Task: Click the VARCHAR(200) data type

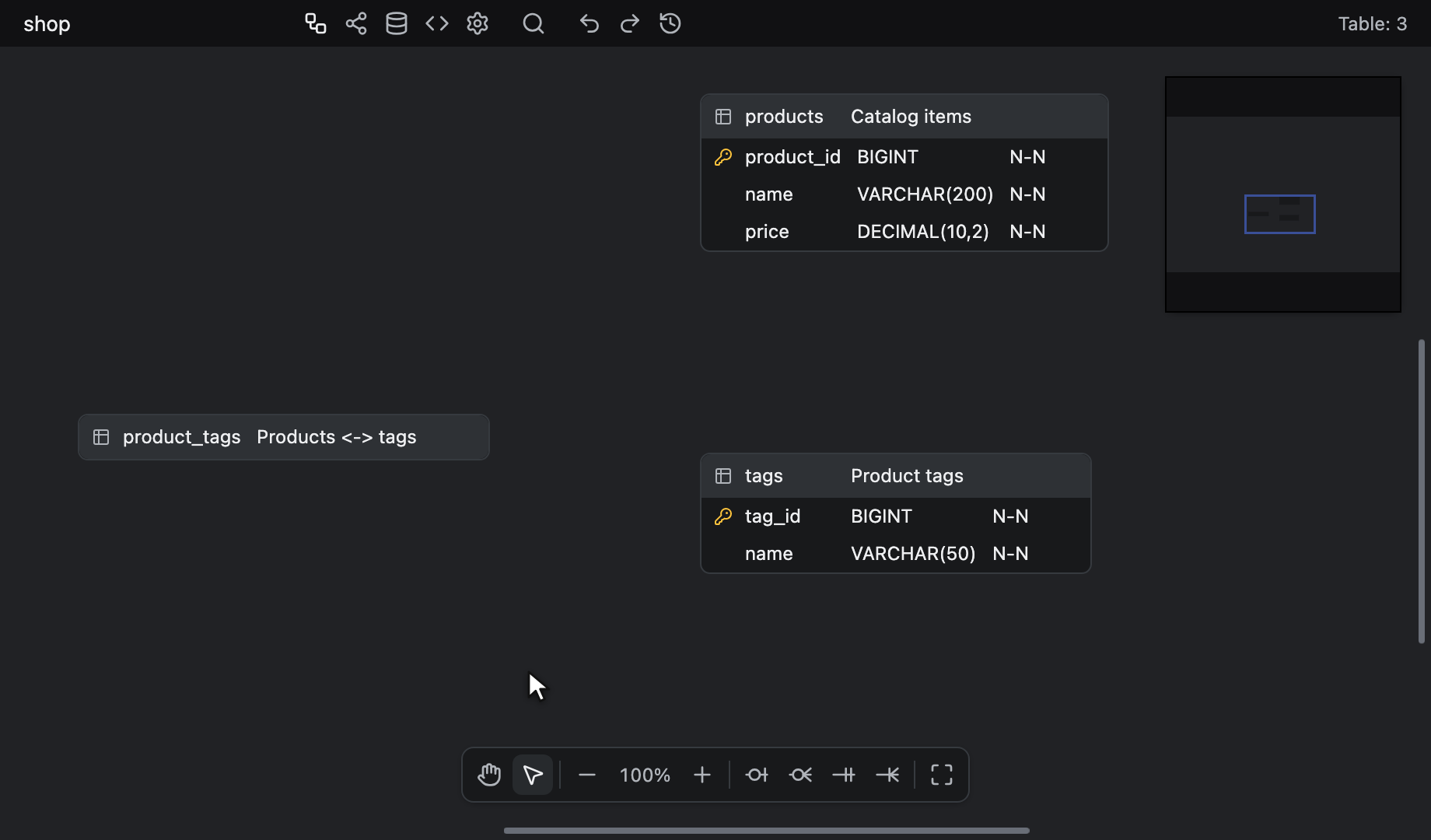Action: pos(925,194)
